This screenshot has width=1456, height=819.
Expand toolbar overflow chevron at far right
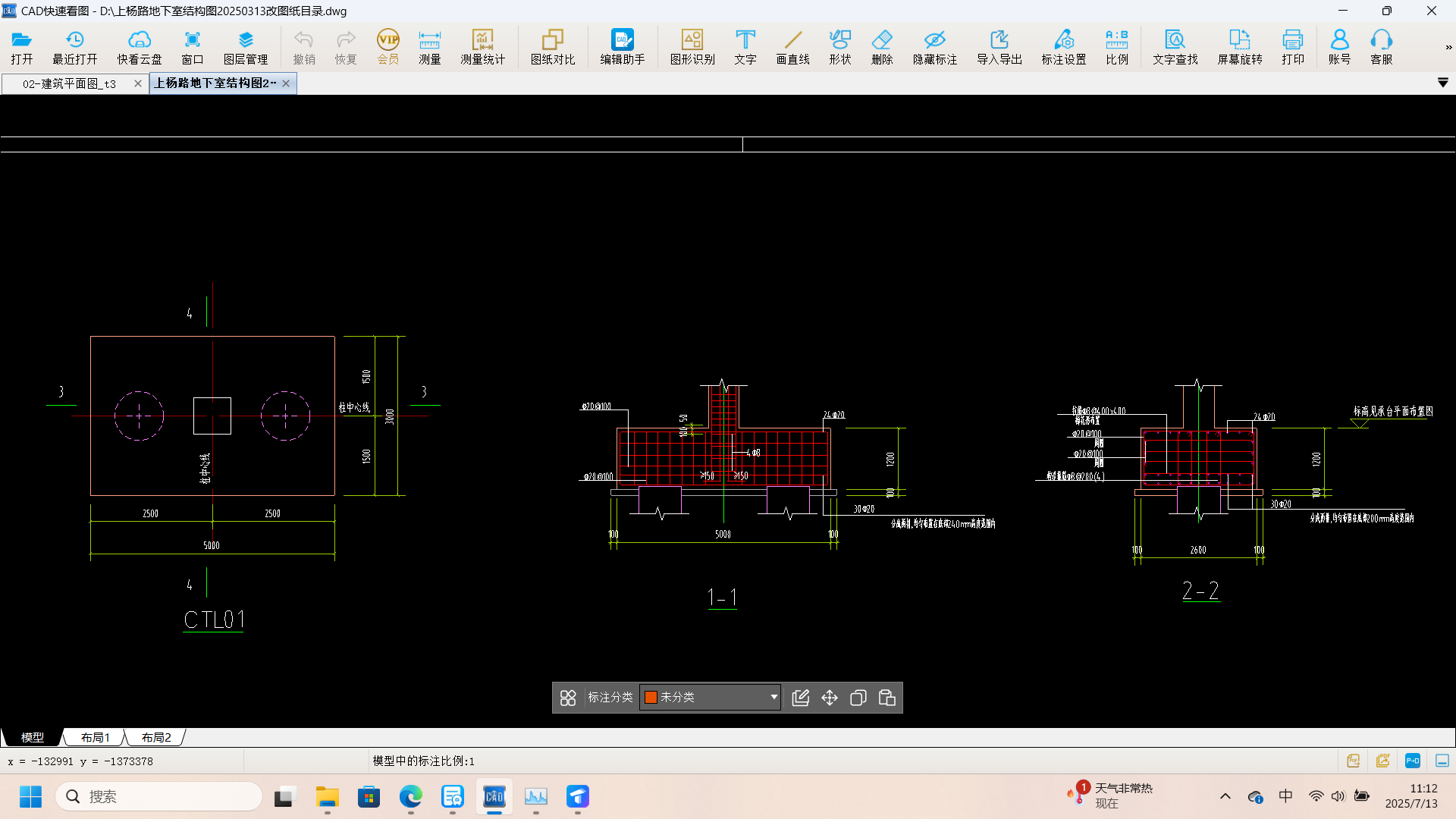[1448, 47]
